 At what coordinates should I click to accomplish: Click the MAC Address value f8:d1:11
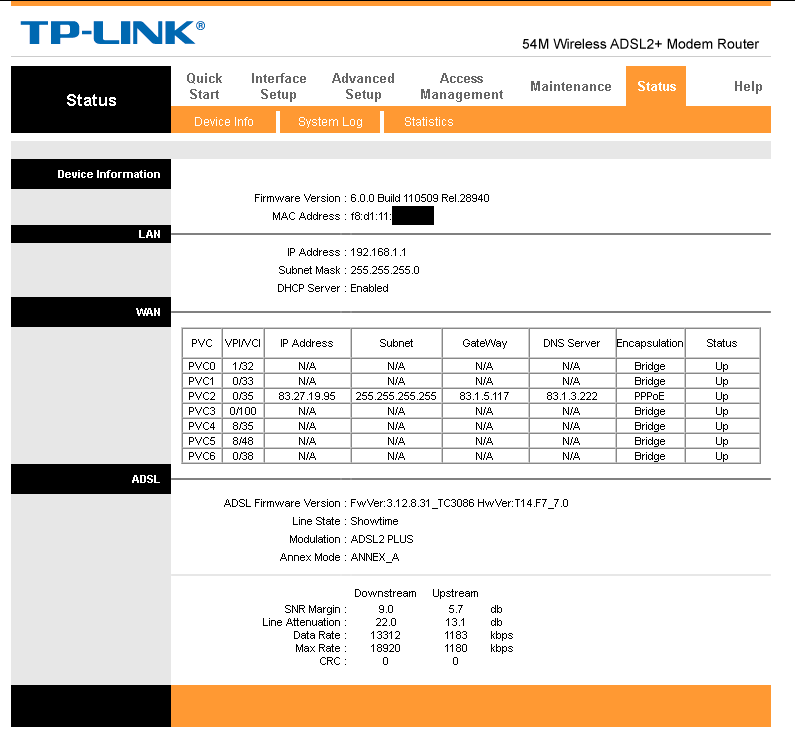[x=371, y=216]
